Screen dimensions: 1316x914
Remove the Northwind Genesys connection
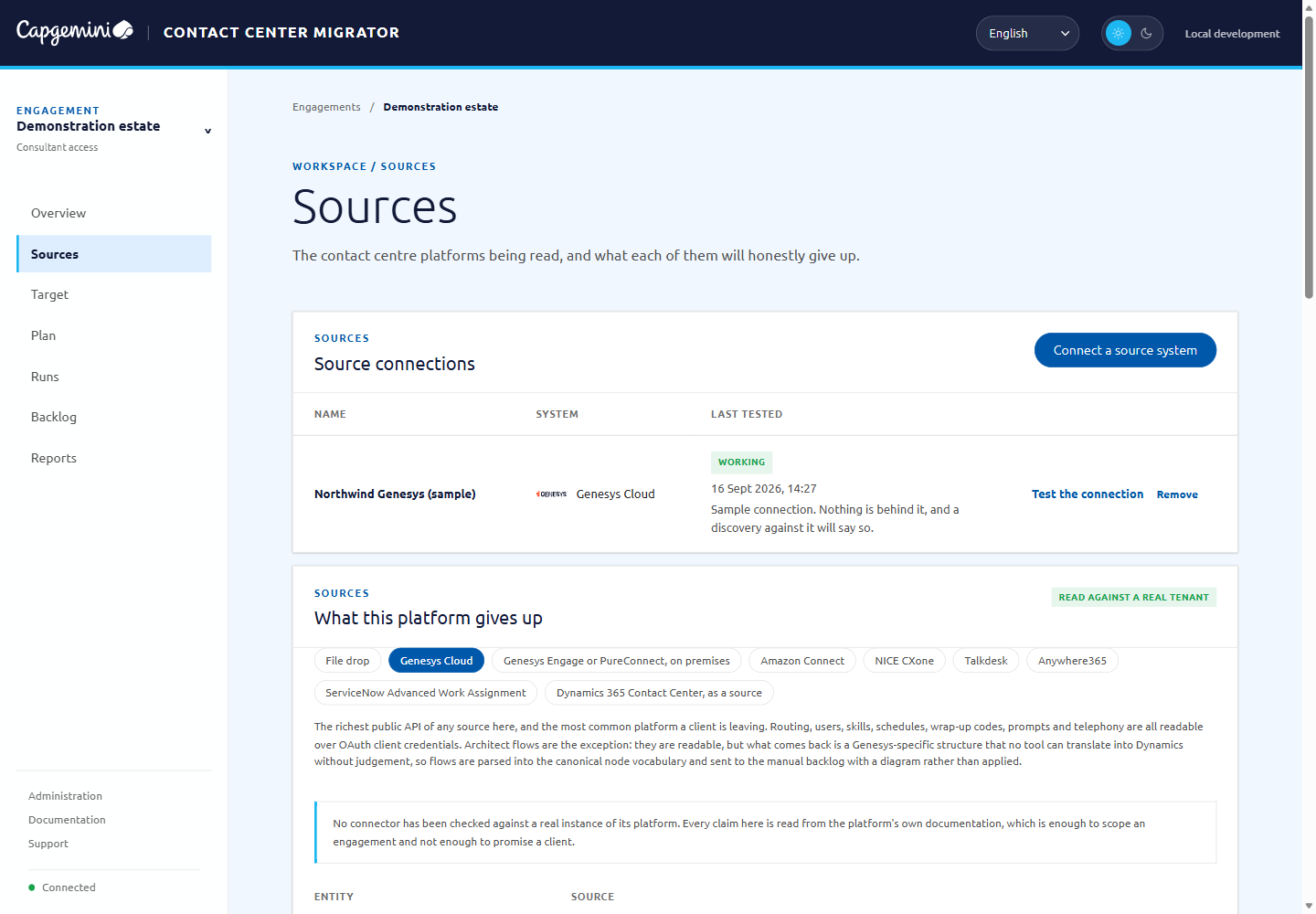(1177, 494)
